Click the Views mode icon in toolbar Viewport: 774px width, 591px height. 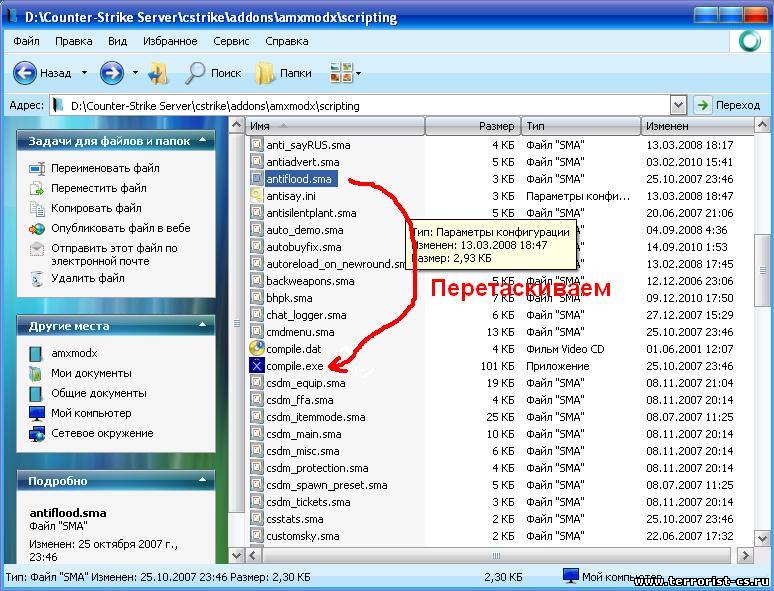click(x=341, y=73)
